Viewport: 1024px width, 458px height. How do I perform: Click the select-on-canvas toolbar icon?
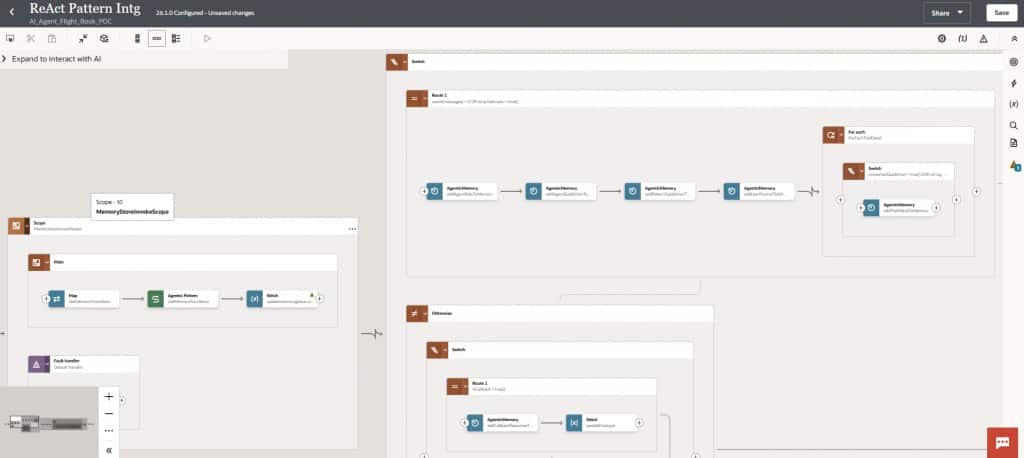pos(10,39)
